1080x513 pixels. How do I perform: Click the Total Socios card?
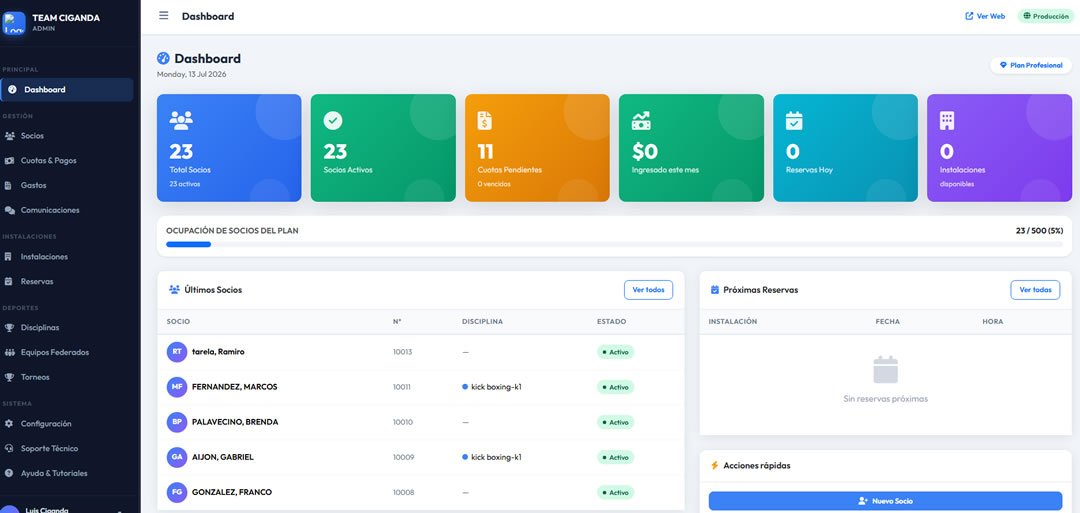(229, 148)
